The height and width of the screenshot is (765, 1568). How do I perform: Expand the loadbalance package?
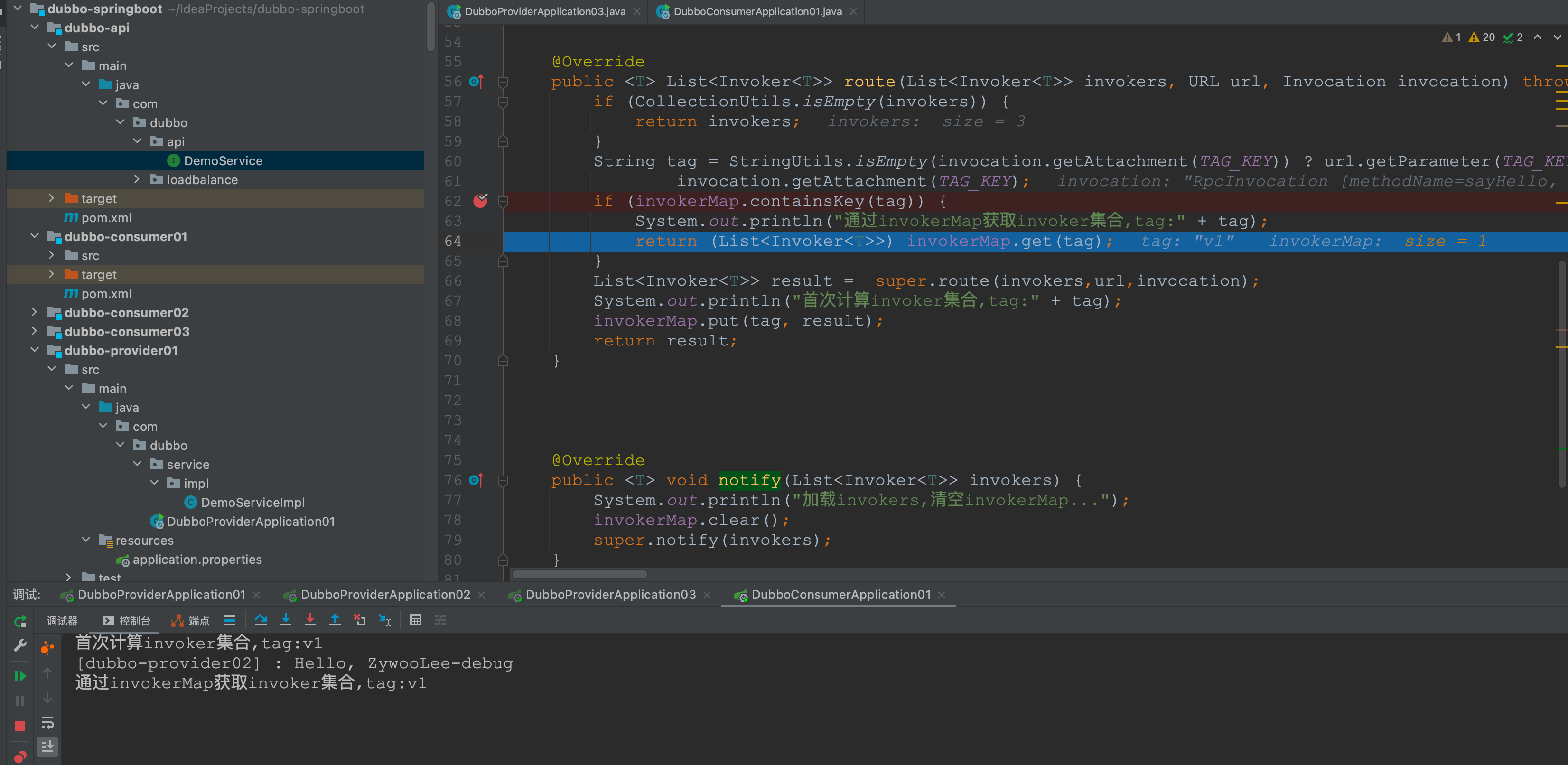pyautogui.click(x=137, y=179)
